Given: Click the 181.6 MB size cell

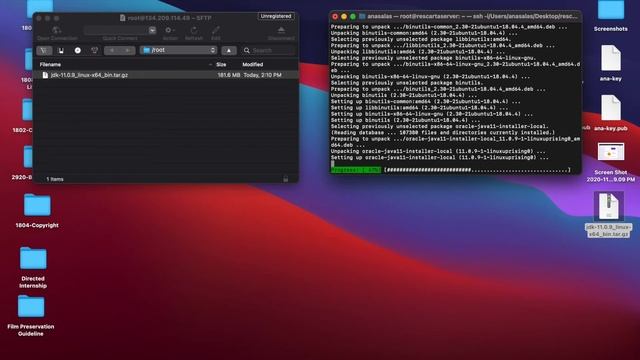Looking at the screenshot, I should [x=229, y=75].
